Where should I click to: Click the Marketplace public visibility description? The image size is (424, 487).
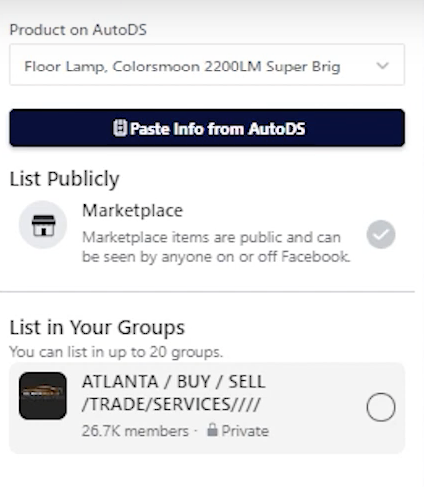(216, 247)
